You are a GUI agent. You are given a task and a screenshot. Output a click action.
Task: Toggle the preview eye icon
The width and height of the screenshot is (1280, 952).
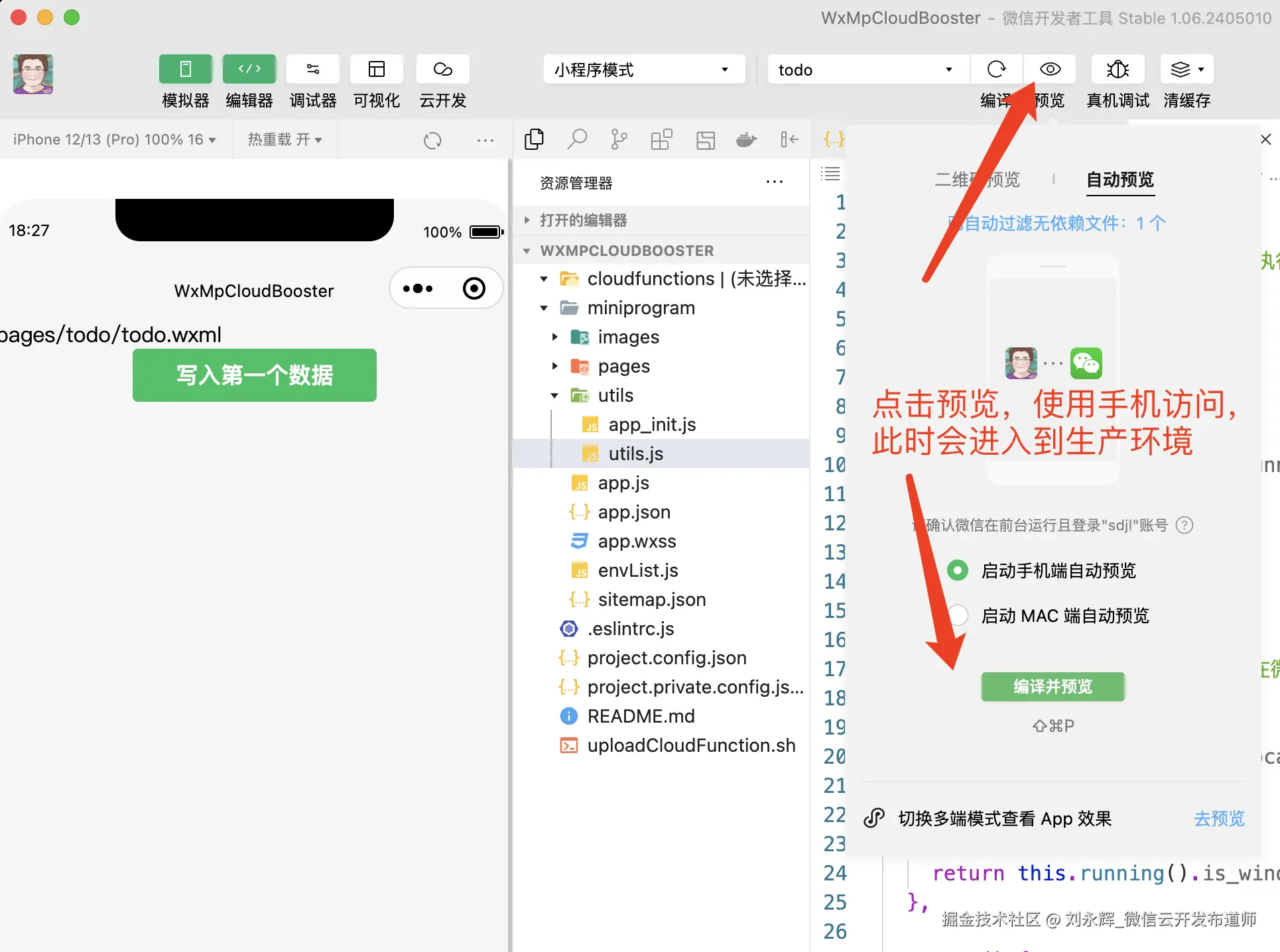[x=1050, y=69]
